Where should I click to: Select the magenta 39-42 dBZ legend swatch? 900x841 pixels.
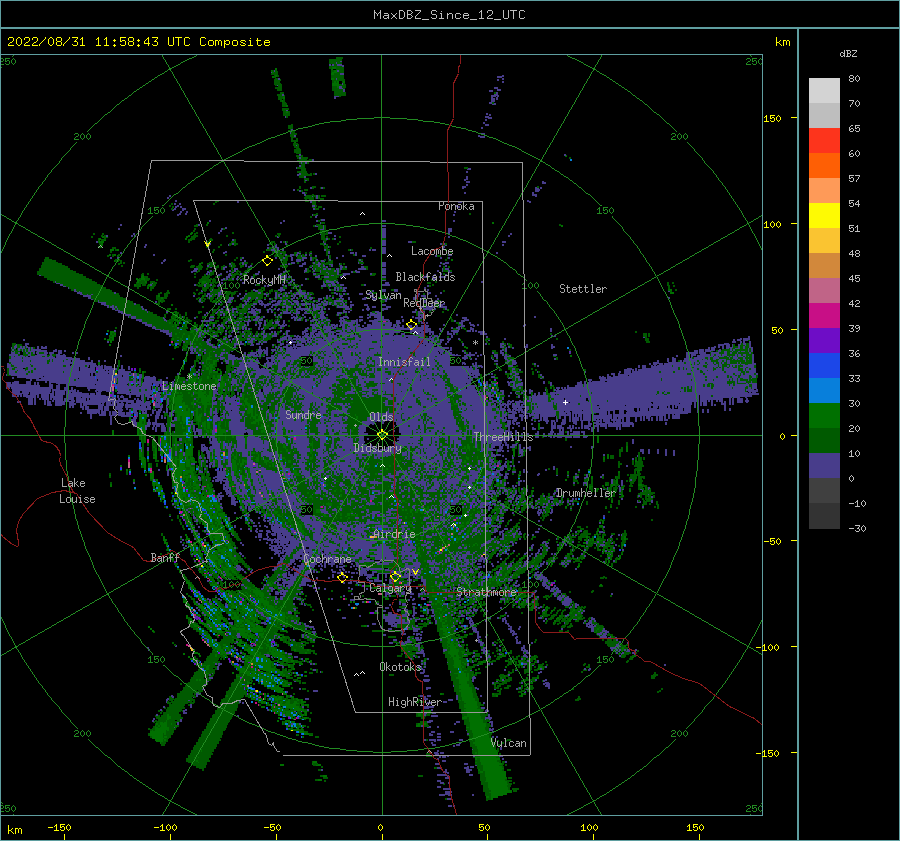point(824,316)
